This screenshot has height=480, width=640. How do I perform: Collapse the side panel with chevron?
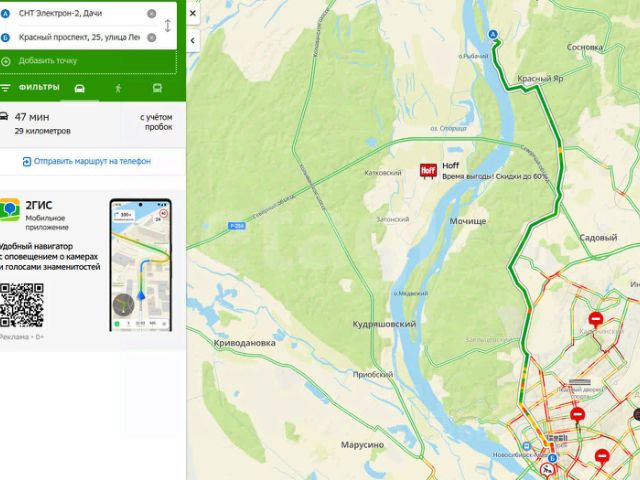point(193,40)
